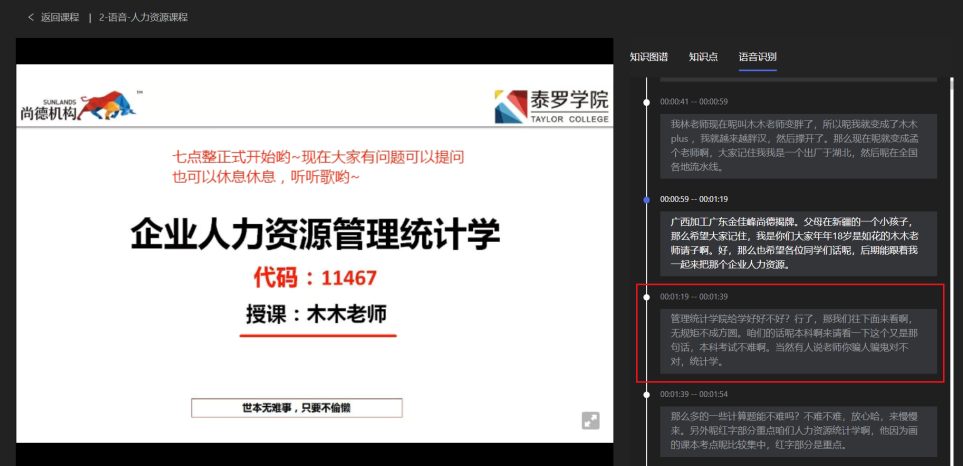Viewport: 963px width, 466px height.
Task: Click the timeline dot at 00:00:41
Action: coord(646,102)
